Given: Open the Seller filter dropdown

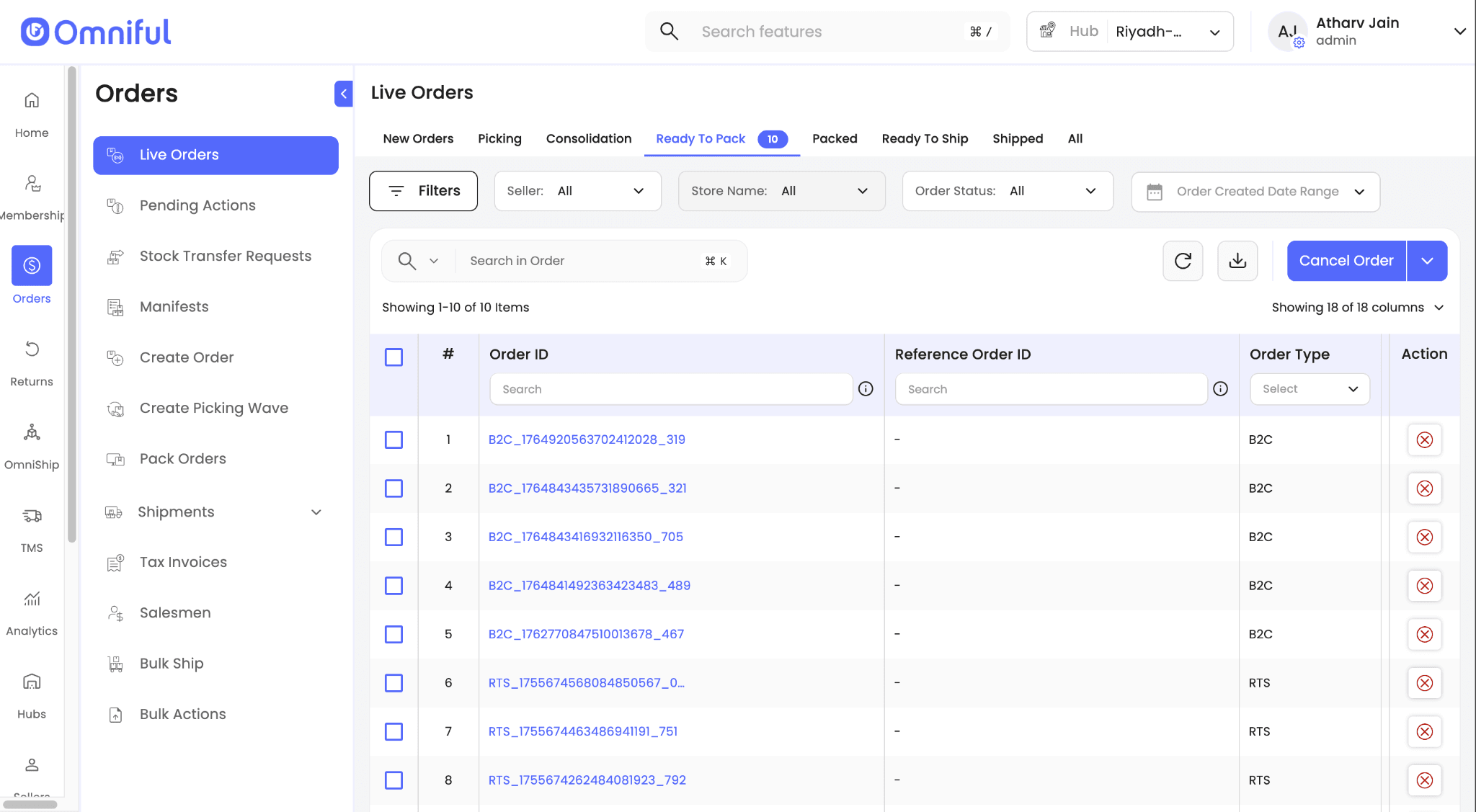Looking at the screenshot, I should pos(577,191).
